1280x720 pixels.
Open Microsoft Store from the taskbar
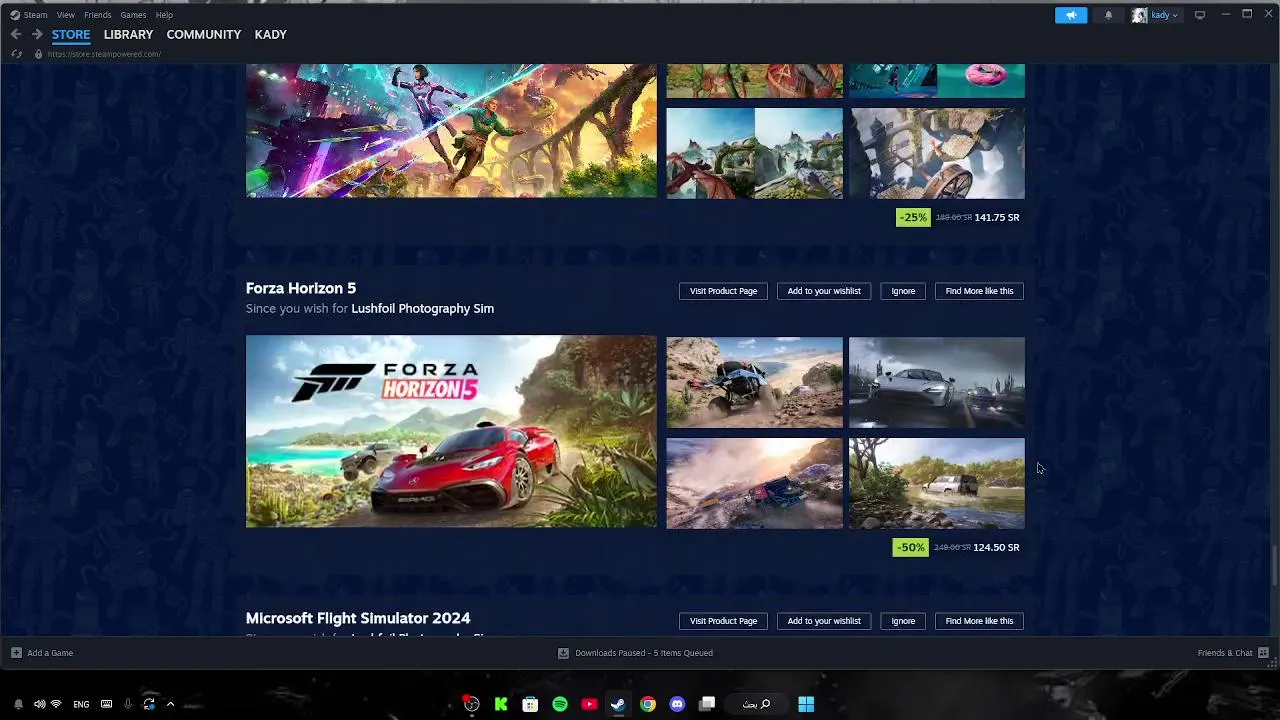point(530,704)
